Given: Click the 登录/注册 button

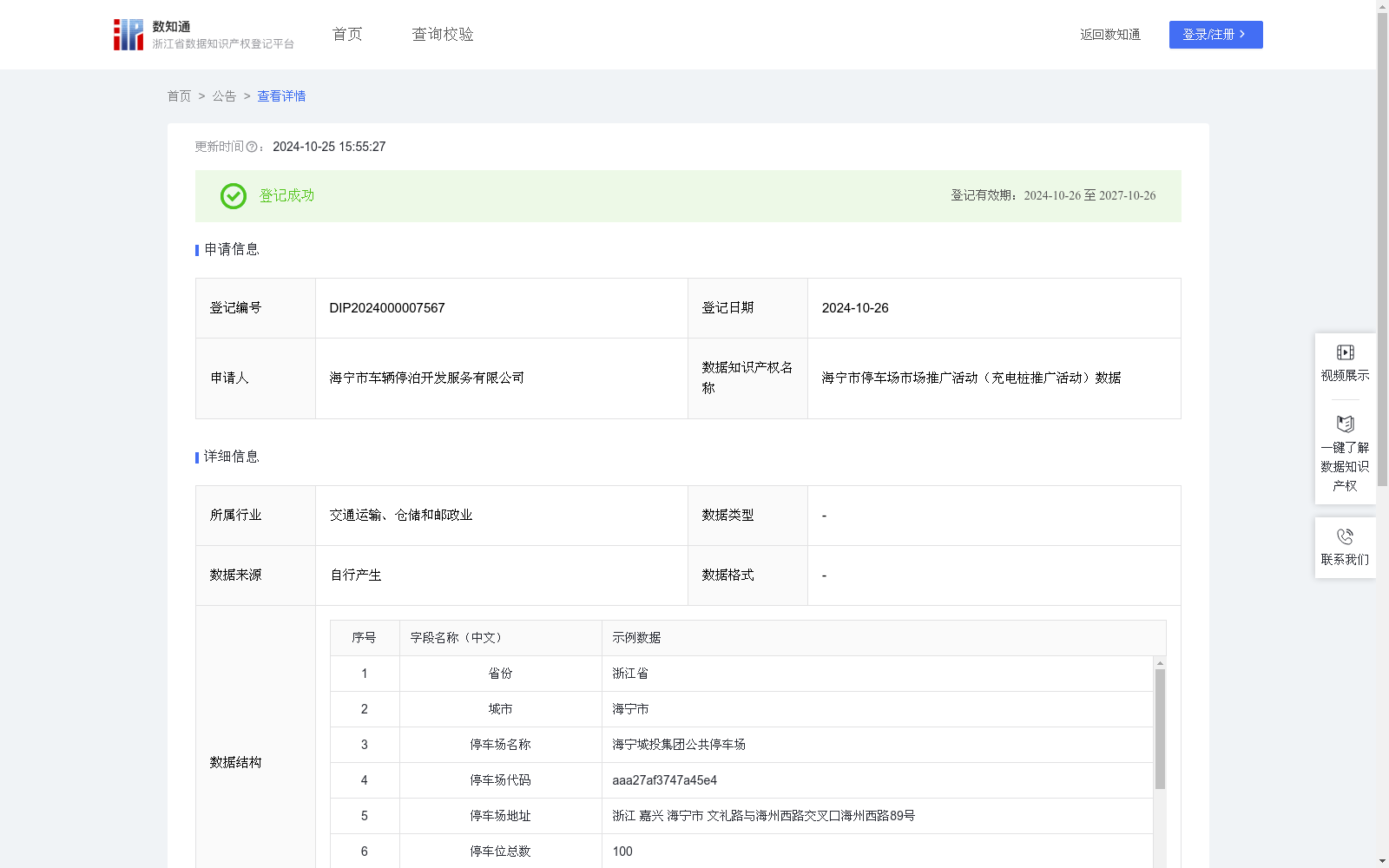Looking at the screenshot, I should coord(1215,35).
